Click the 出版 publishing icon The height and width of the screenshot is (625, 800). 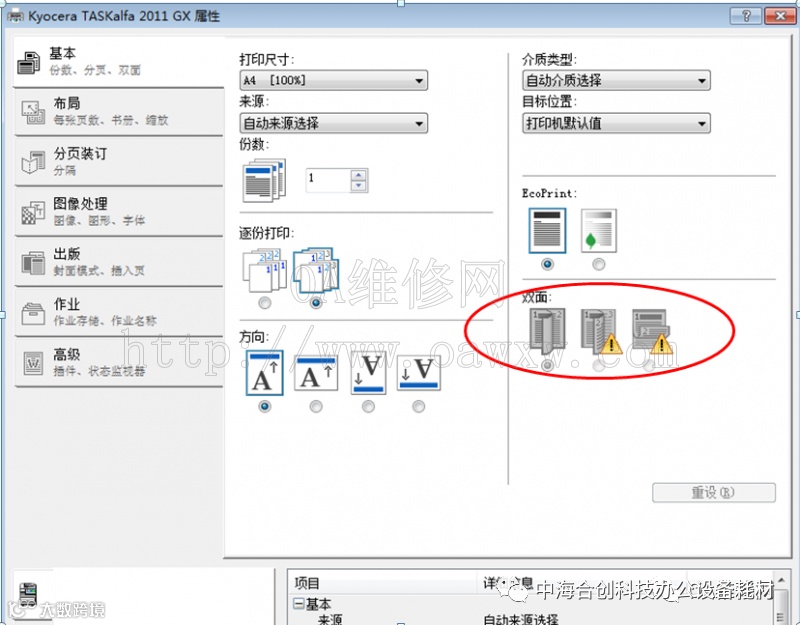pyautogui.click(x=33, y=262)
